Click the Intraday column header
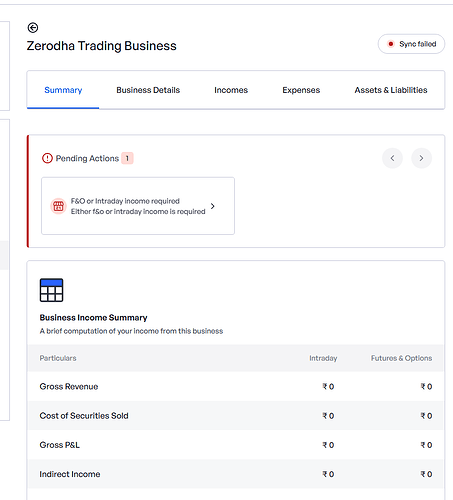The width and height of the screenshot is (453, 500). point(323,358)
